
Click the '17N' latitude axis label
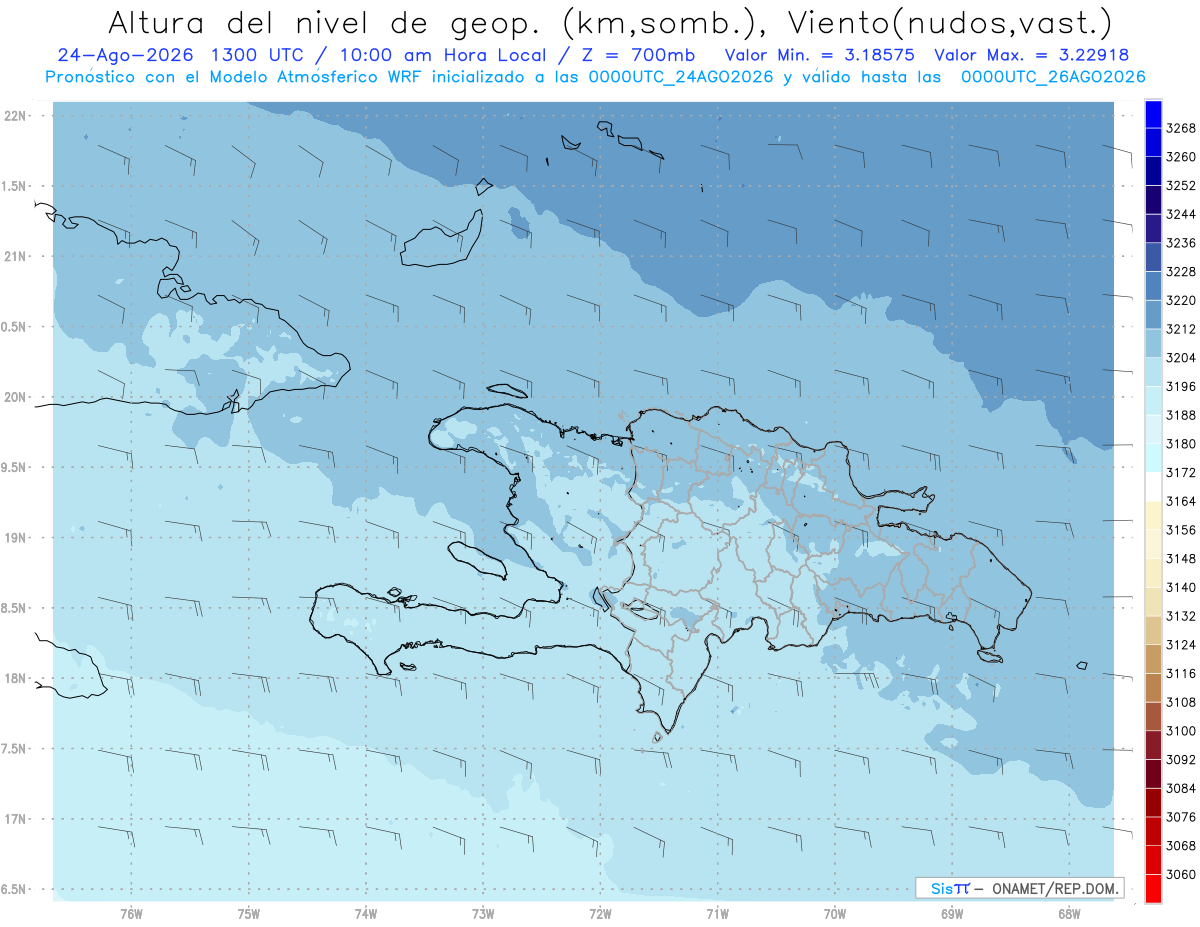point(16,819)
